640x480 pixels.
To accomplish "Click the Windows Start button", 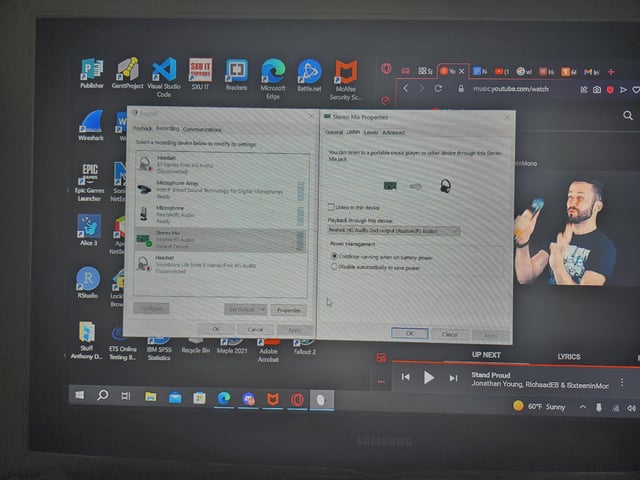I will [80, 395].
